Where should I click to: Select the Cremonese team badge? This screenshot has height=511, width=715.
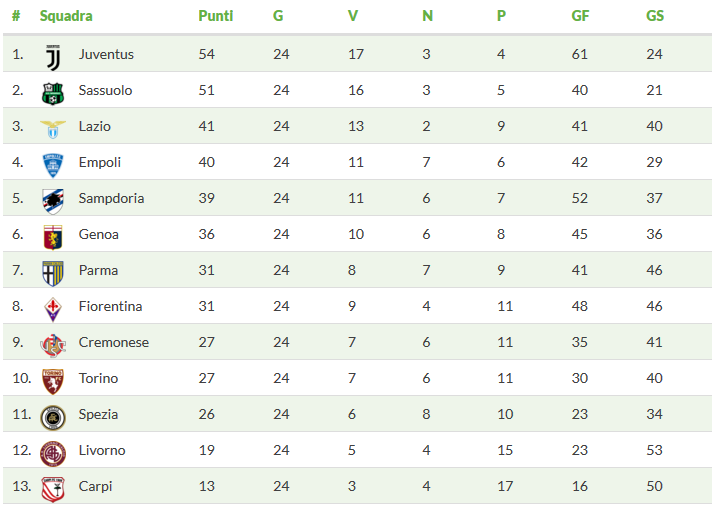pos(53,346)
